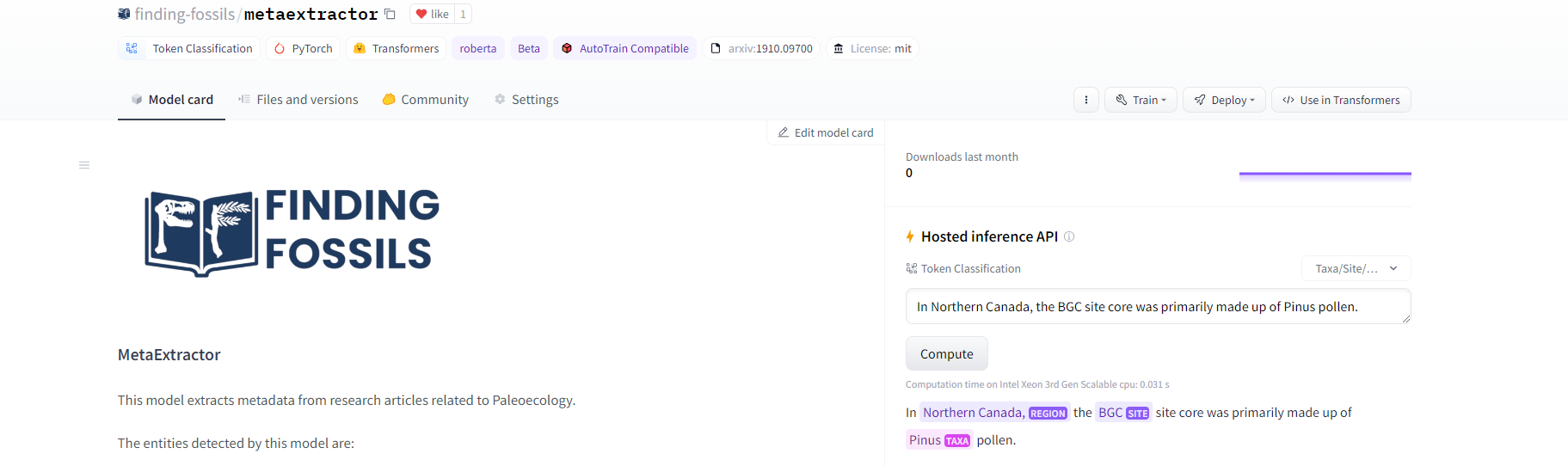This screenshot has height=466, width=1568.
Task: Click the finding-fossils organization avatar icon
Action: tap(124, 14)
